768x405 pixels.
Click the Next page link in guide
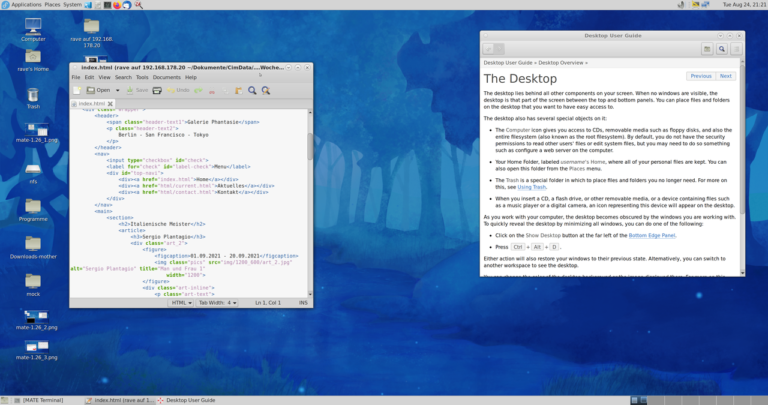click(x=725, y=76)
